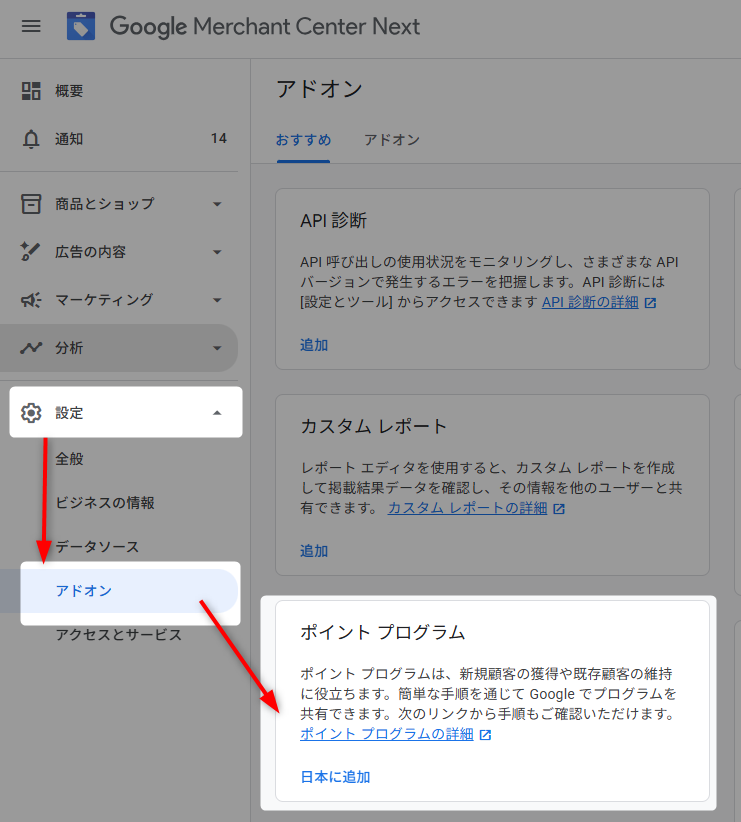Click the マーケティング megaphone icon

coord(31,300)
